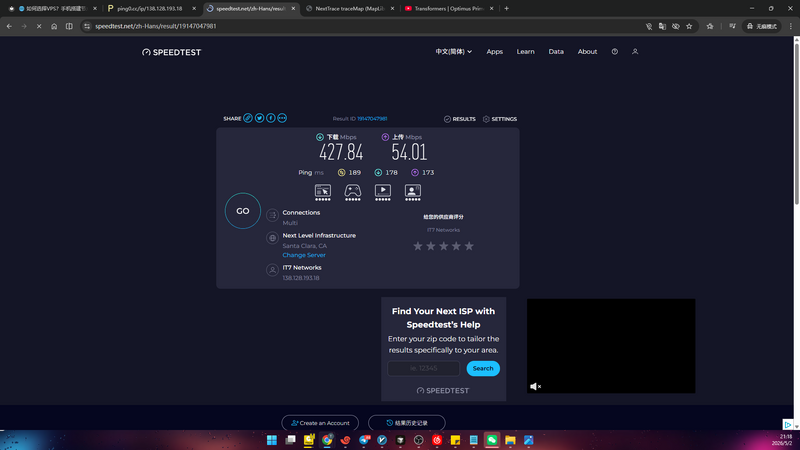The height and width of the screenshot is (450, 800).
Task: Click the gaming controller rating icon
Action: 353,192
